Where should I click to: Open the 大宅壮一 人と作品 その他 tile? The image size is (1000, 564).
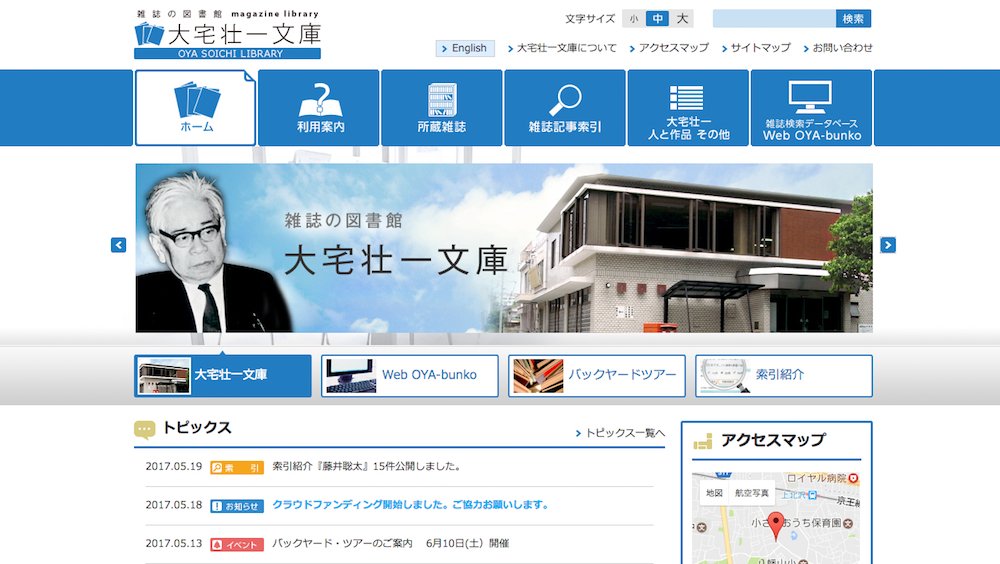(x=688, y=108)
